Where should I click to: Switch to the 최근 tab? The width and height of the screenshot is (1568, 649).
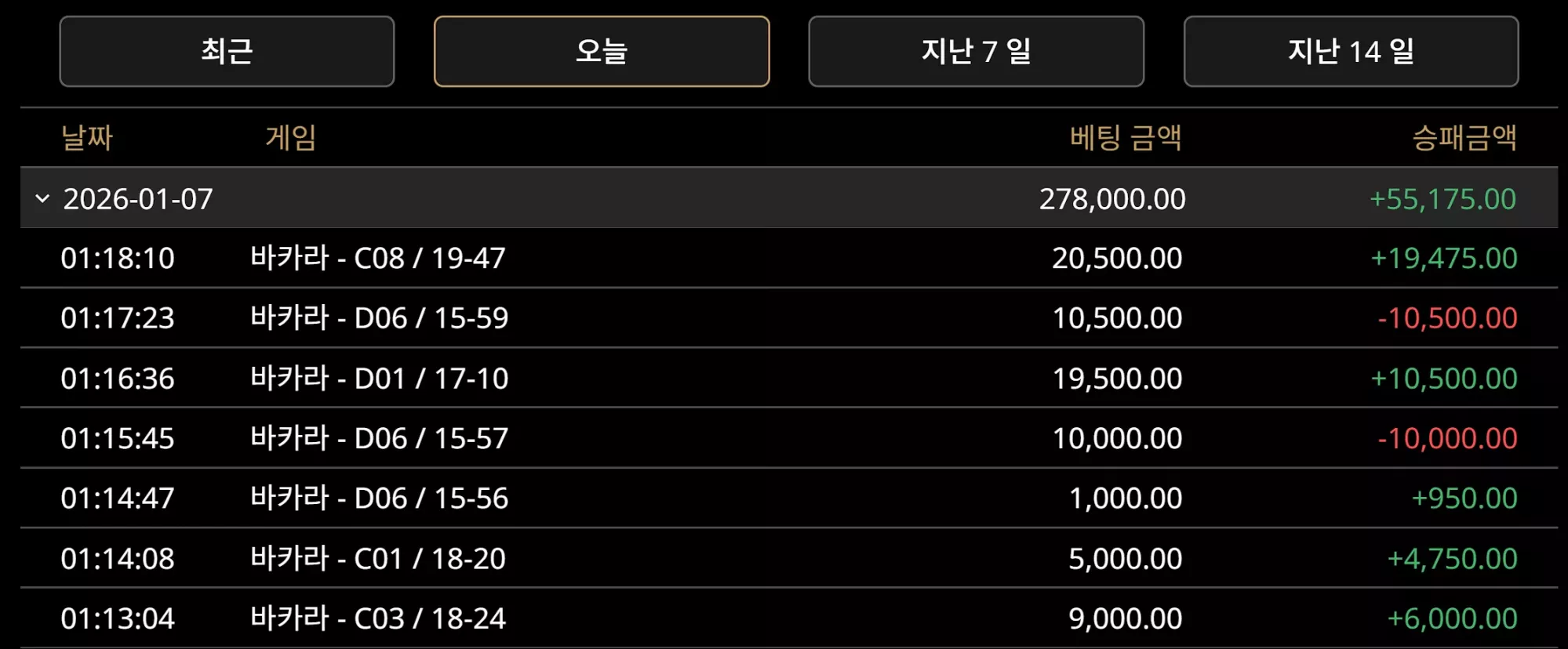[227, 52]
